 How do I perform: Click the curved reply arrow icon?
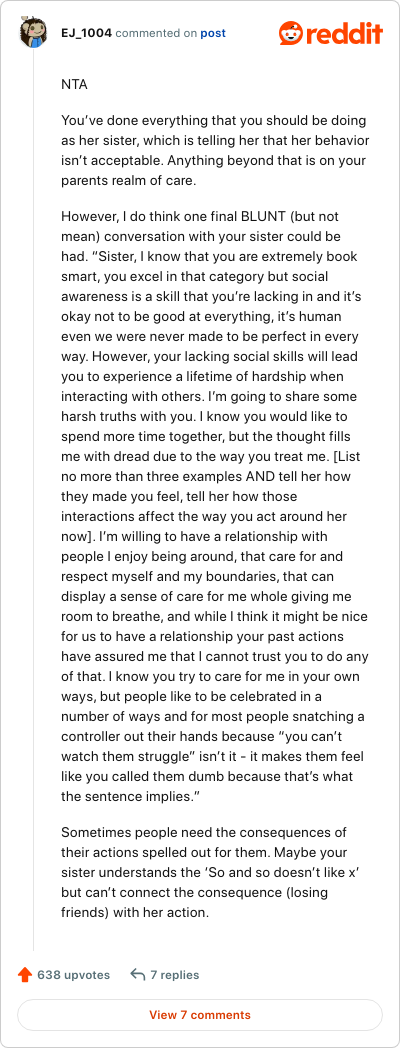(138, 974)
